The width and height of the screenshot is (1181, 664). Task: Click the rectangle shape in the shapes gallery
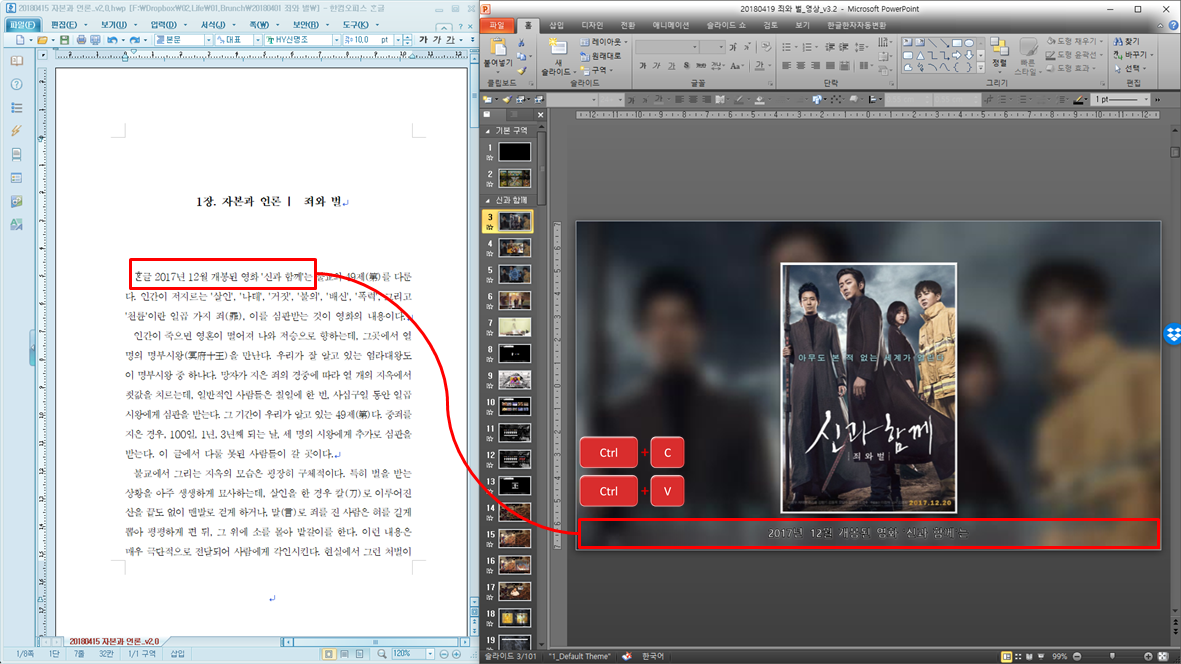(957, 43)
